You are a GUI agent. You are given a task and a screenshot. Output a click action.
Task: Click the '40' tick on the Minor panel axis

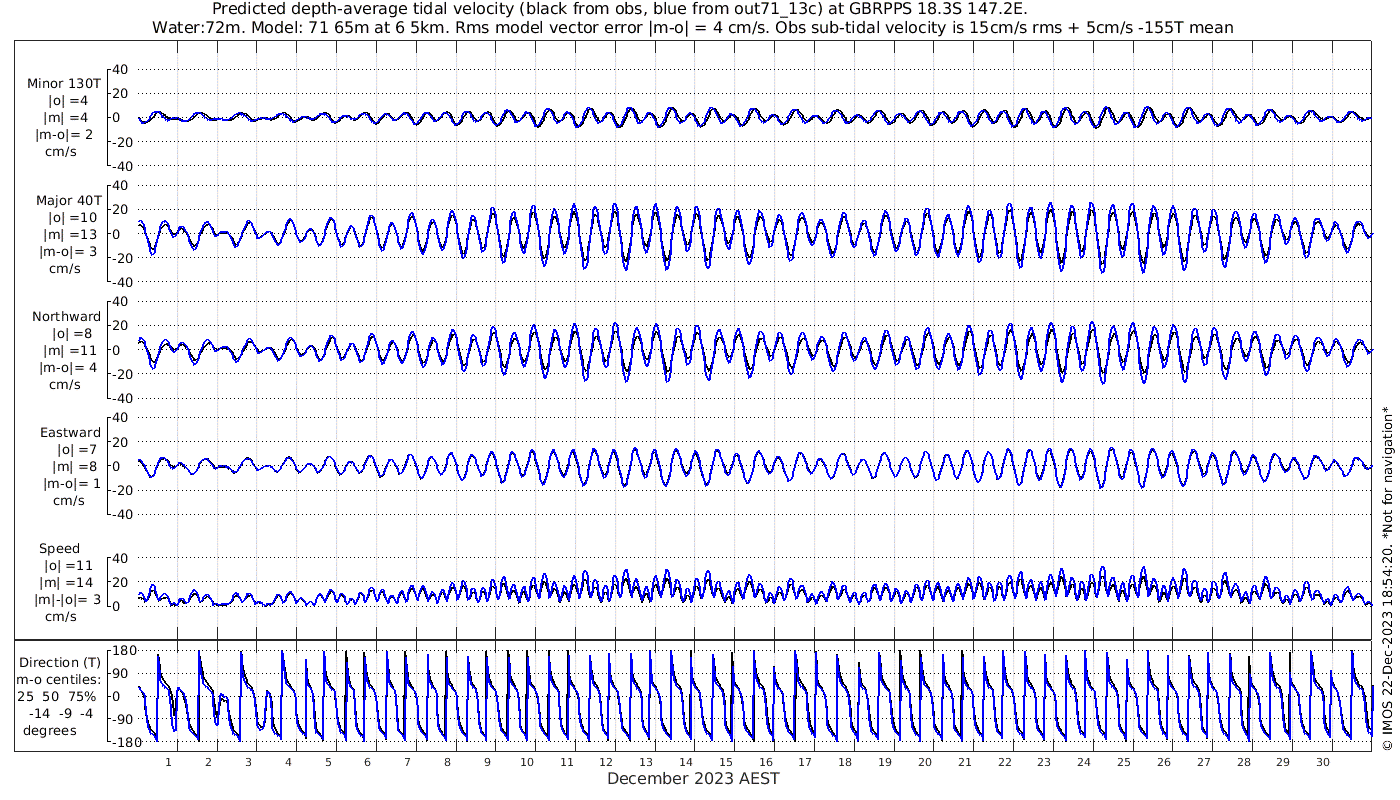pos(121,69)
